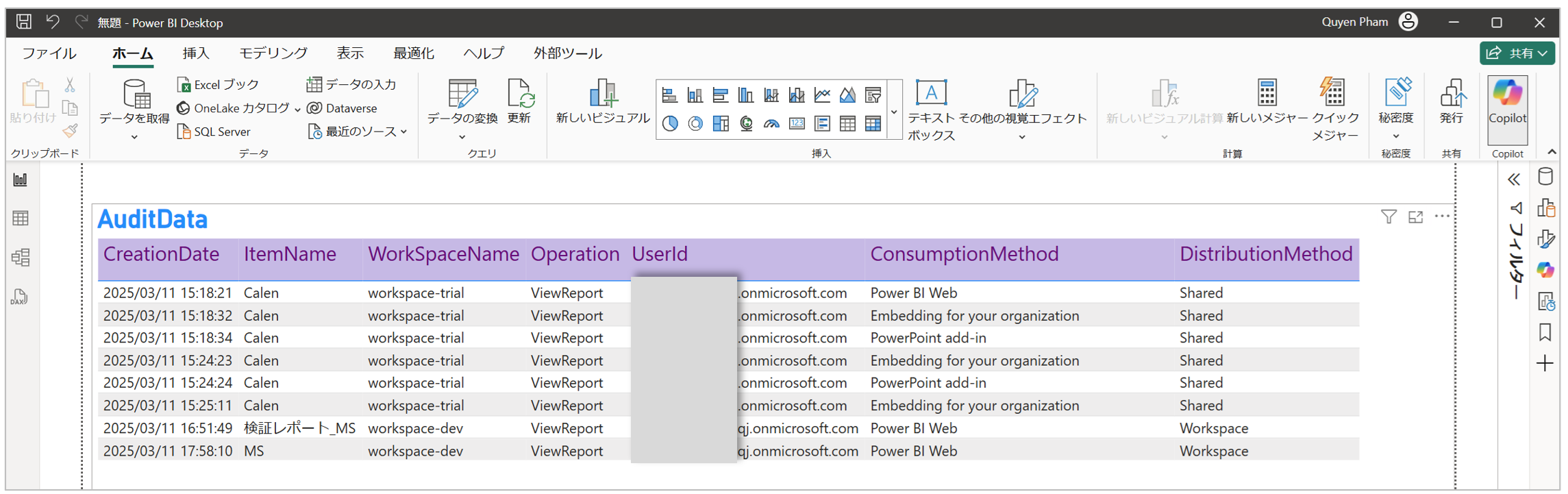Insert a pie chart visual
This screenshot has width=1568, height=494.
[x=670, y=123]
